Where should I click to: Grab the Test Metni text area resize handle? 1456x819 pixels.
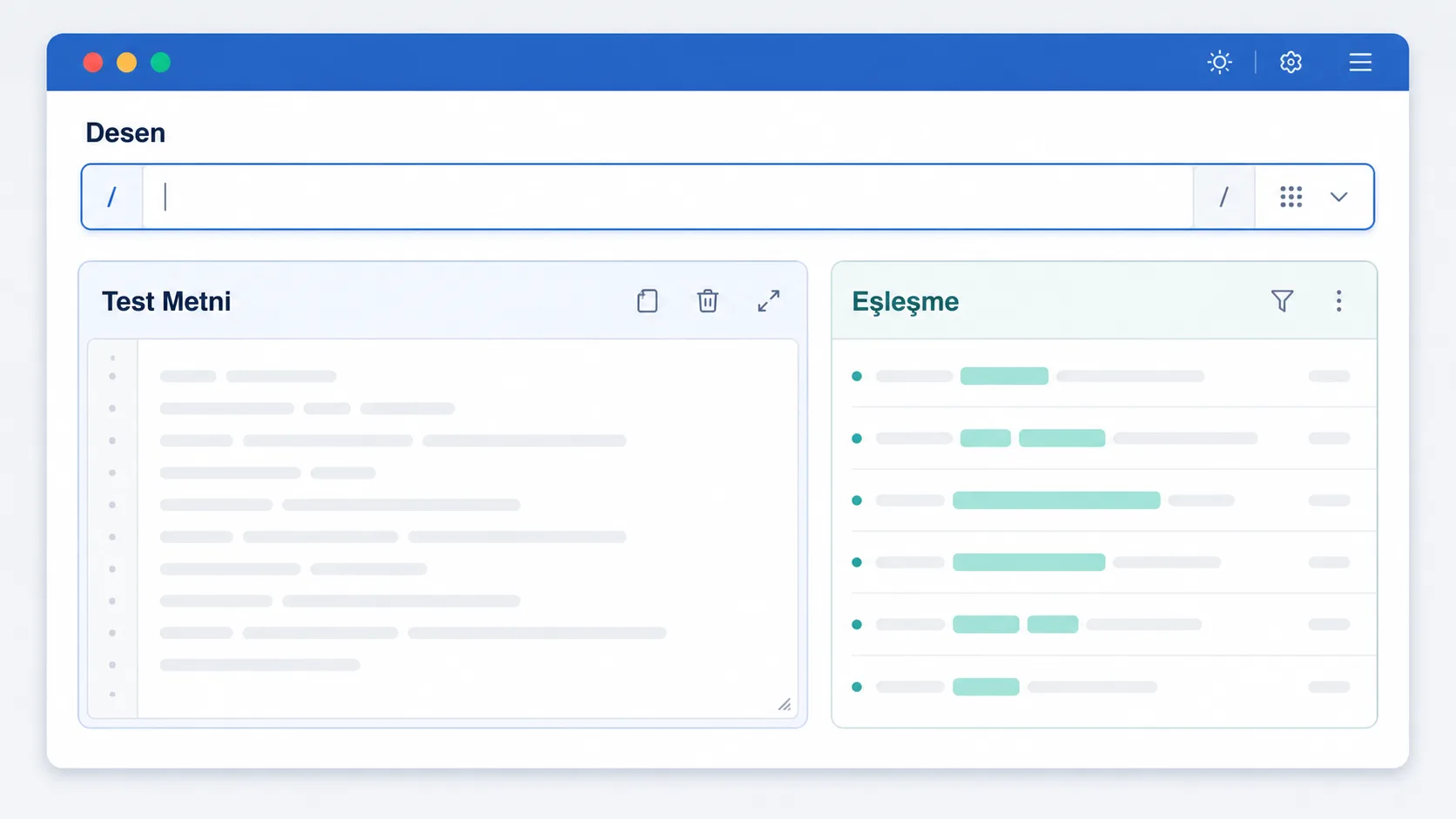785,704
